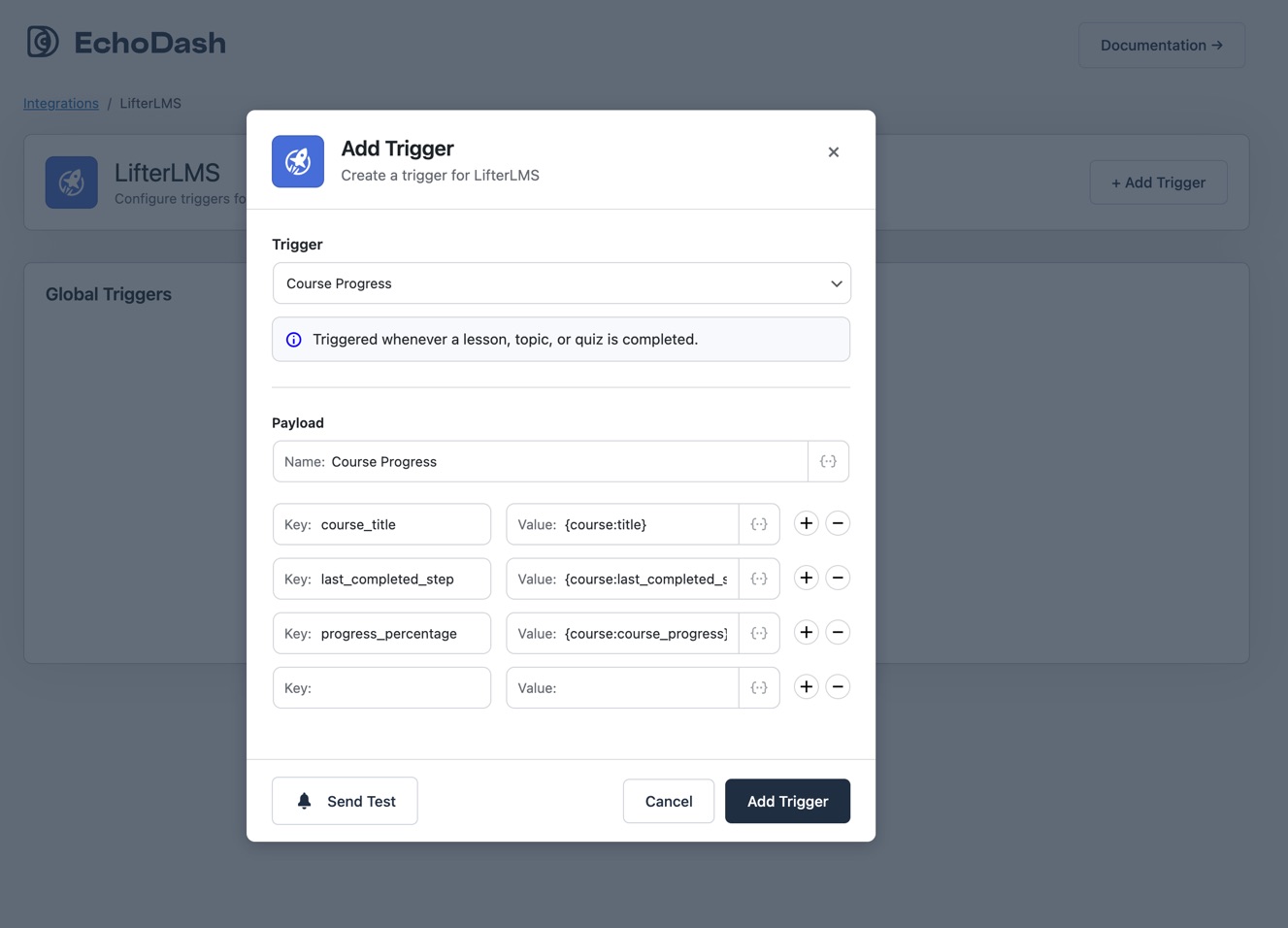Click the empty Value input field
The width and height of the screenshot is (1288, 928).
[621, 686]
